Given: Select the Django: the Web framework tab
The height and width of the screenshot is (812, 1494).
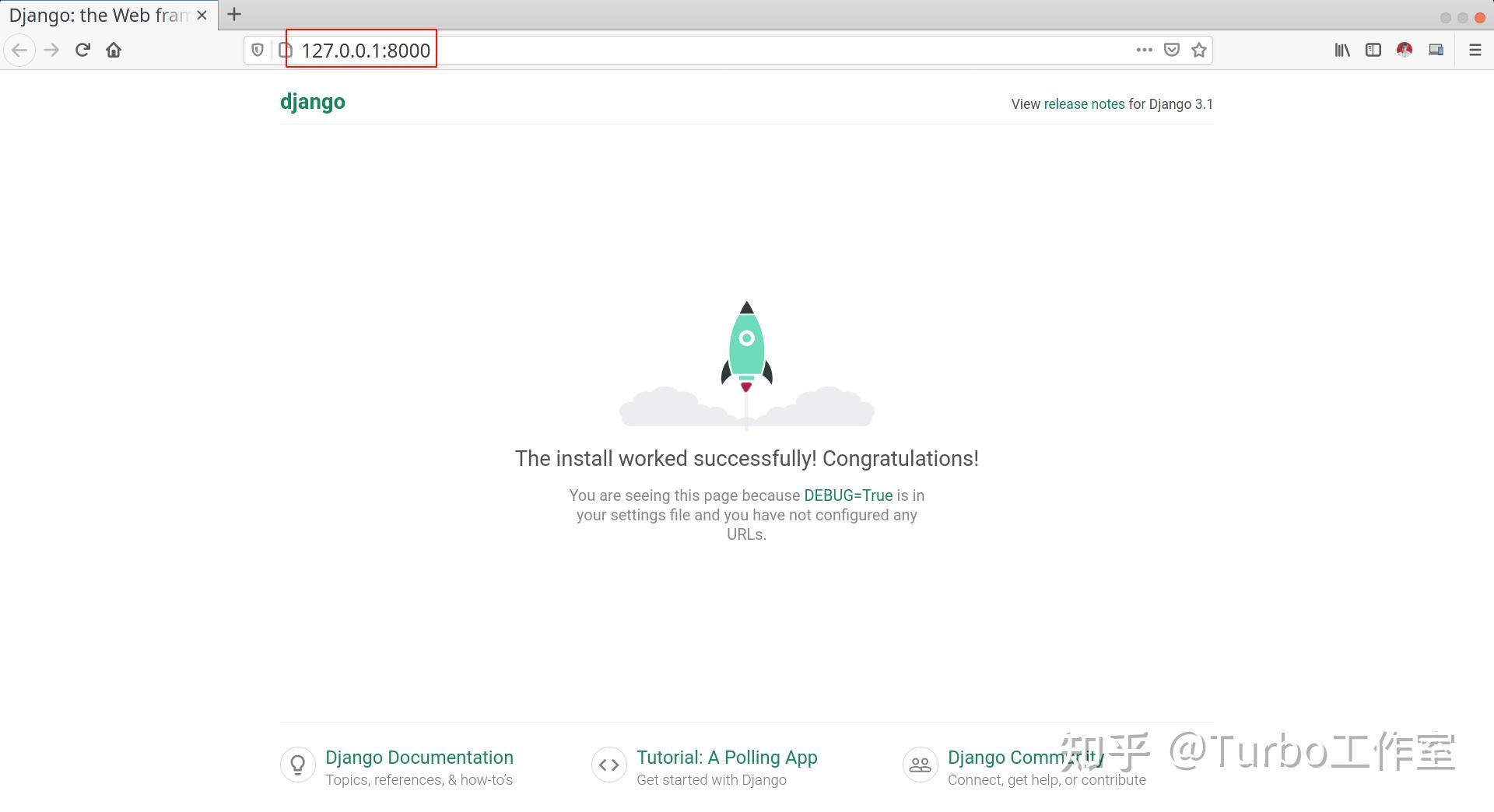Looking at the screenshot, I should point(109,16).
